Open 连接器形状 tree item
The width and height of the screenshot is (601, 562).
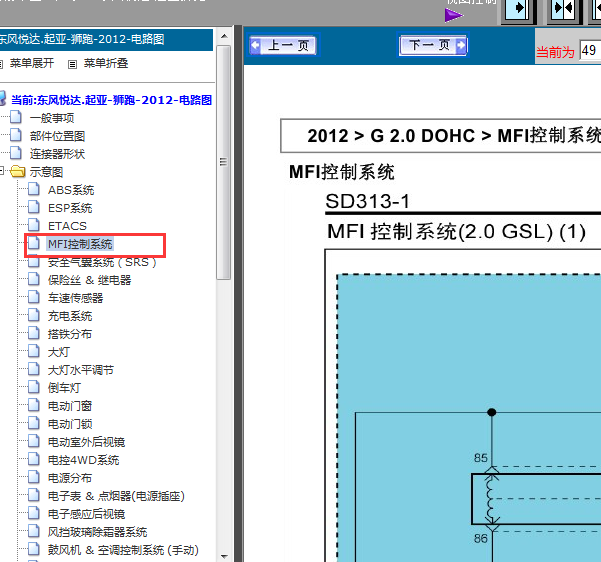point(57,154)
